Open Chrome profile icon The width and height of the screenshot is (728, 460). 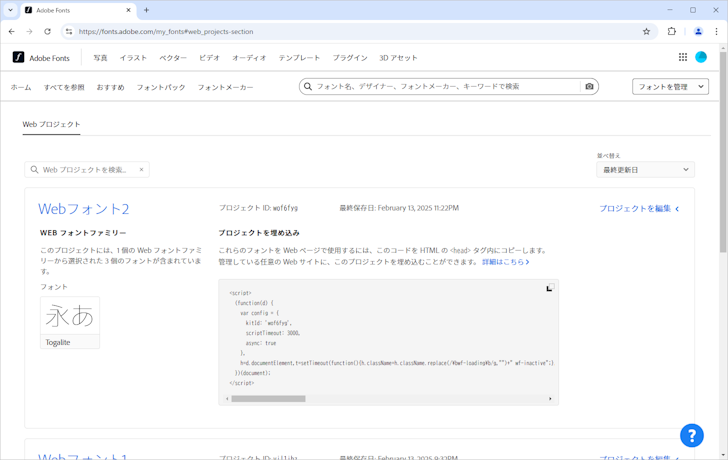point(698,32)
